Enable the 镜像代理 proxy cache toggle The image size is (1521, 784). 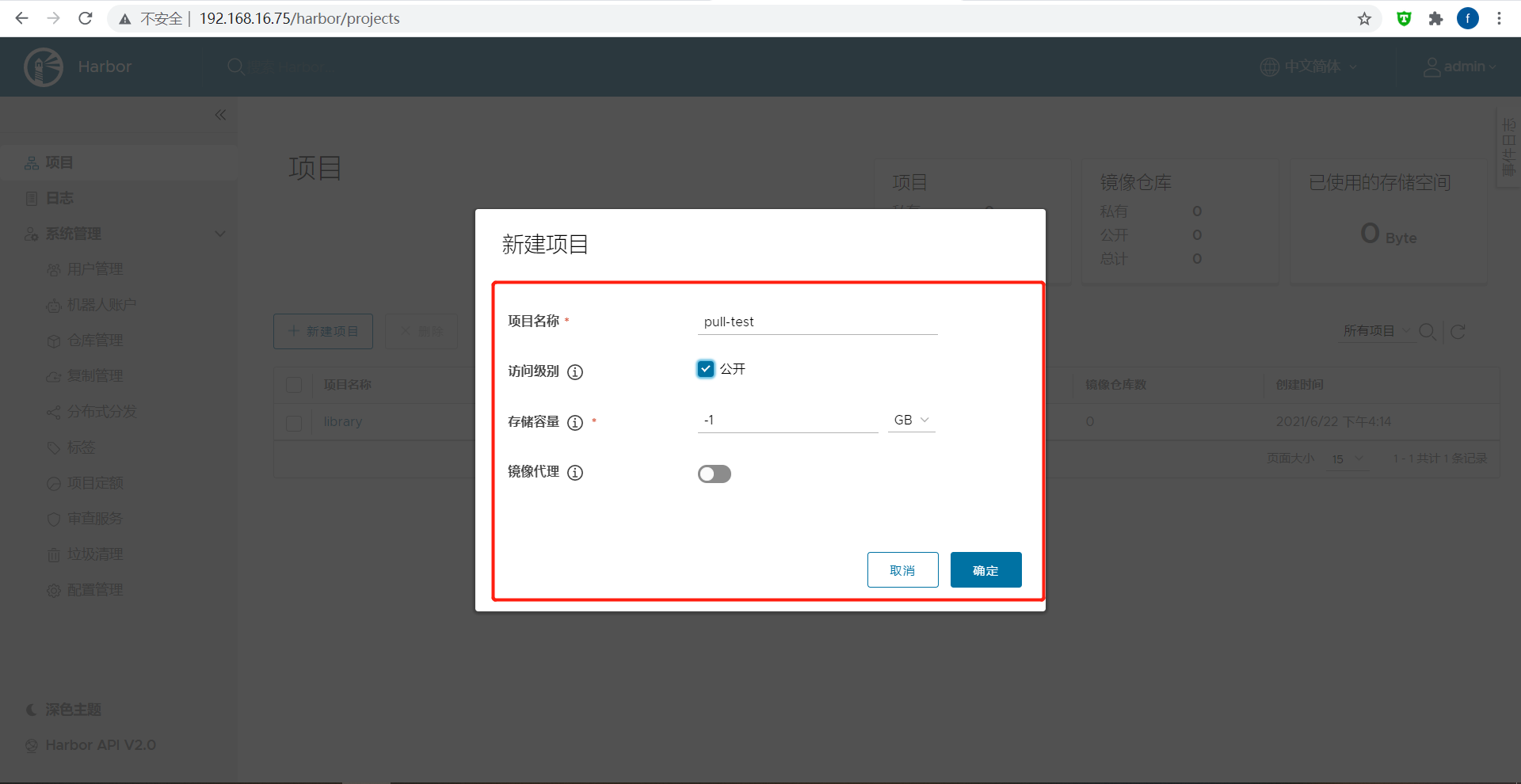pos(714,474)
